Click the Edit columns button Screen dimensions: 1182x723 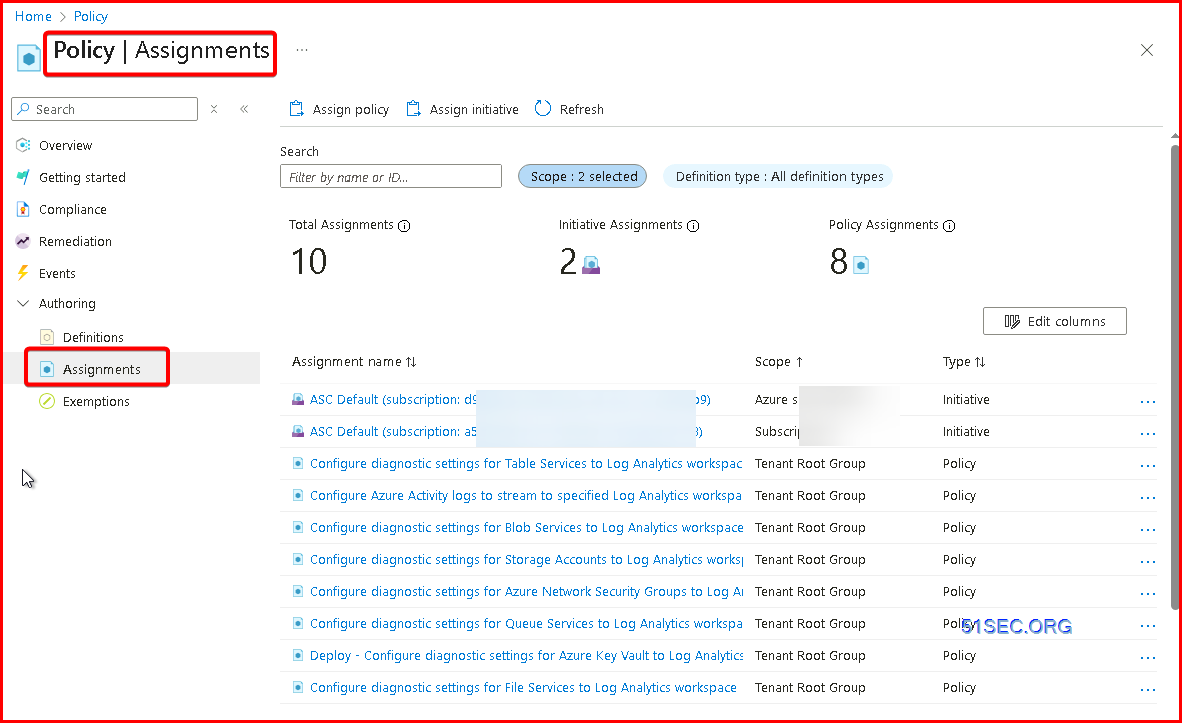pyautogui.click(x=1055, y=321)
